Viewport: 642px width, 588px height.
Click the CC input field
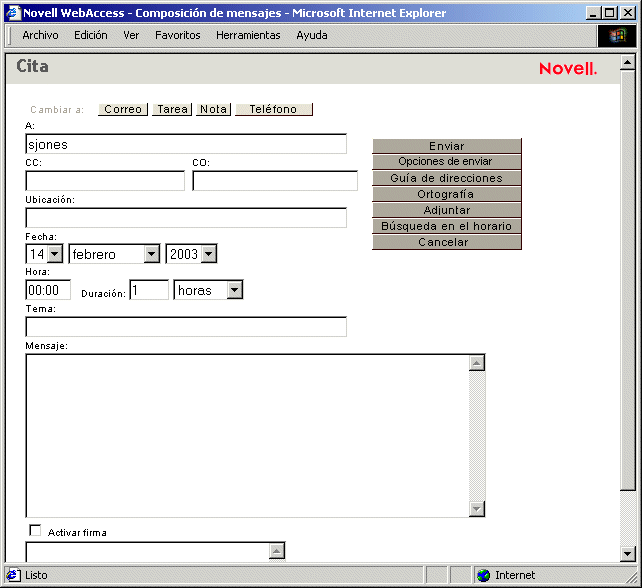point(105,181)
